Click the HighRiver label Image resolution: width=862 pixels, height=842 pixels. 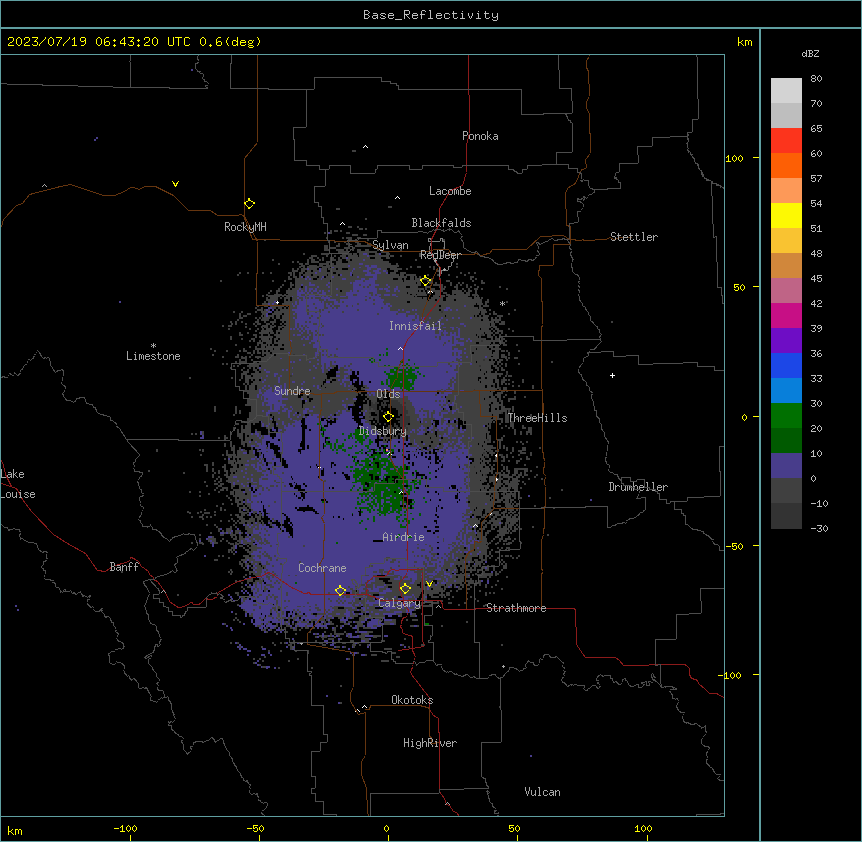point(430,743)
